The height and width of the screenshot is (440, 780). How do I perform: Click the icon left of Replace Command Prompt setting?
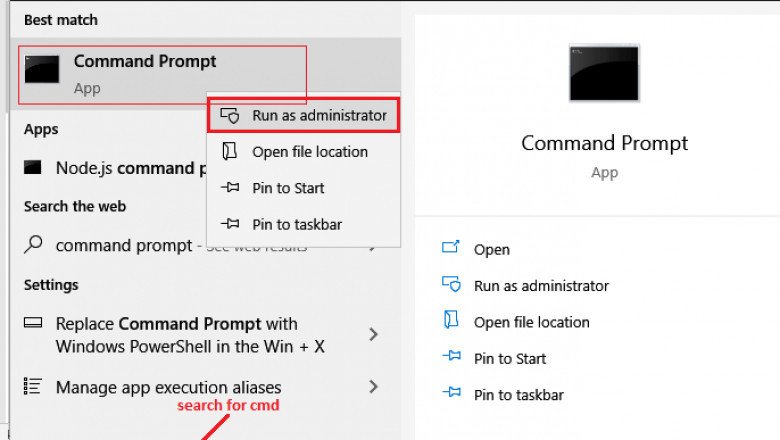pos(34,324)
